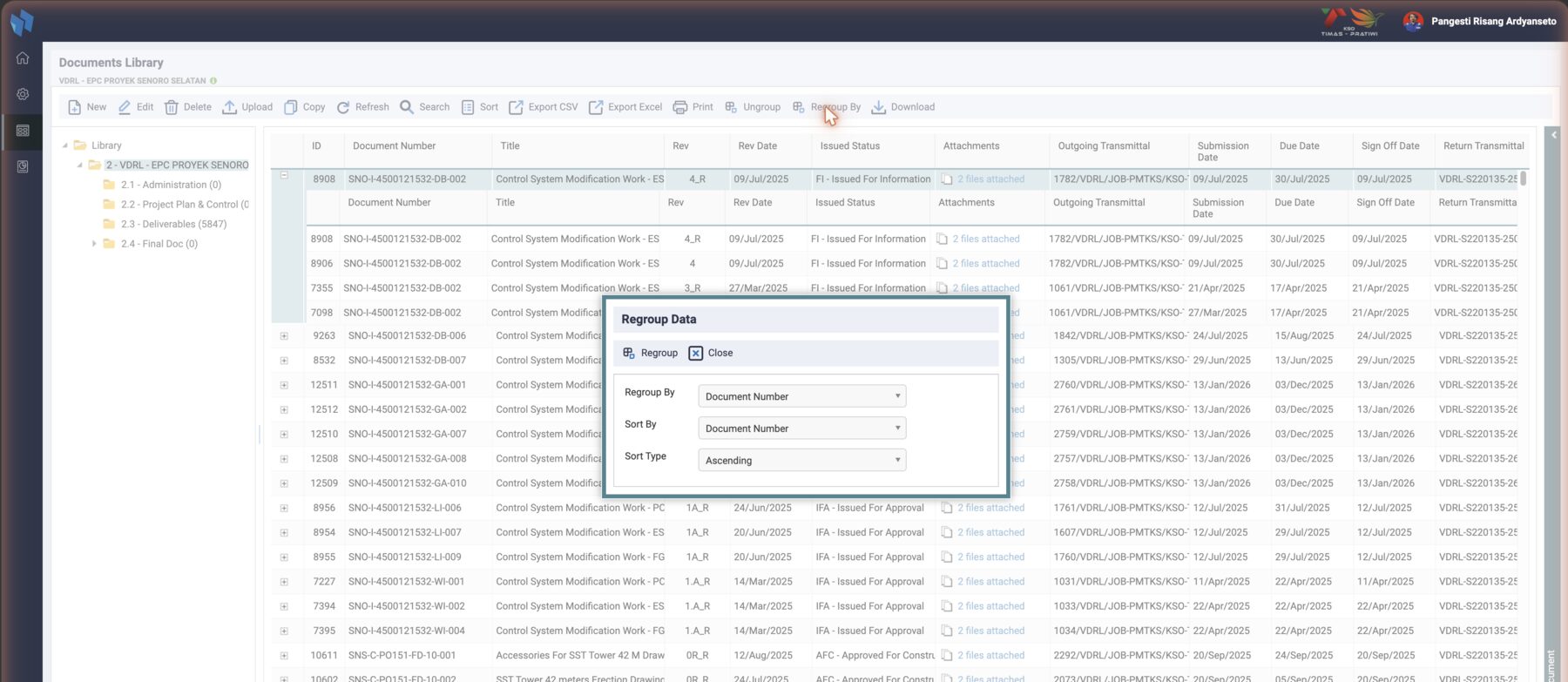Open attachments link for row 8956
1568x682 pixels.
[990, 508]
